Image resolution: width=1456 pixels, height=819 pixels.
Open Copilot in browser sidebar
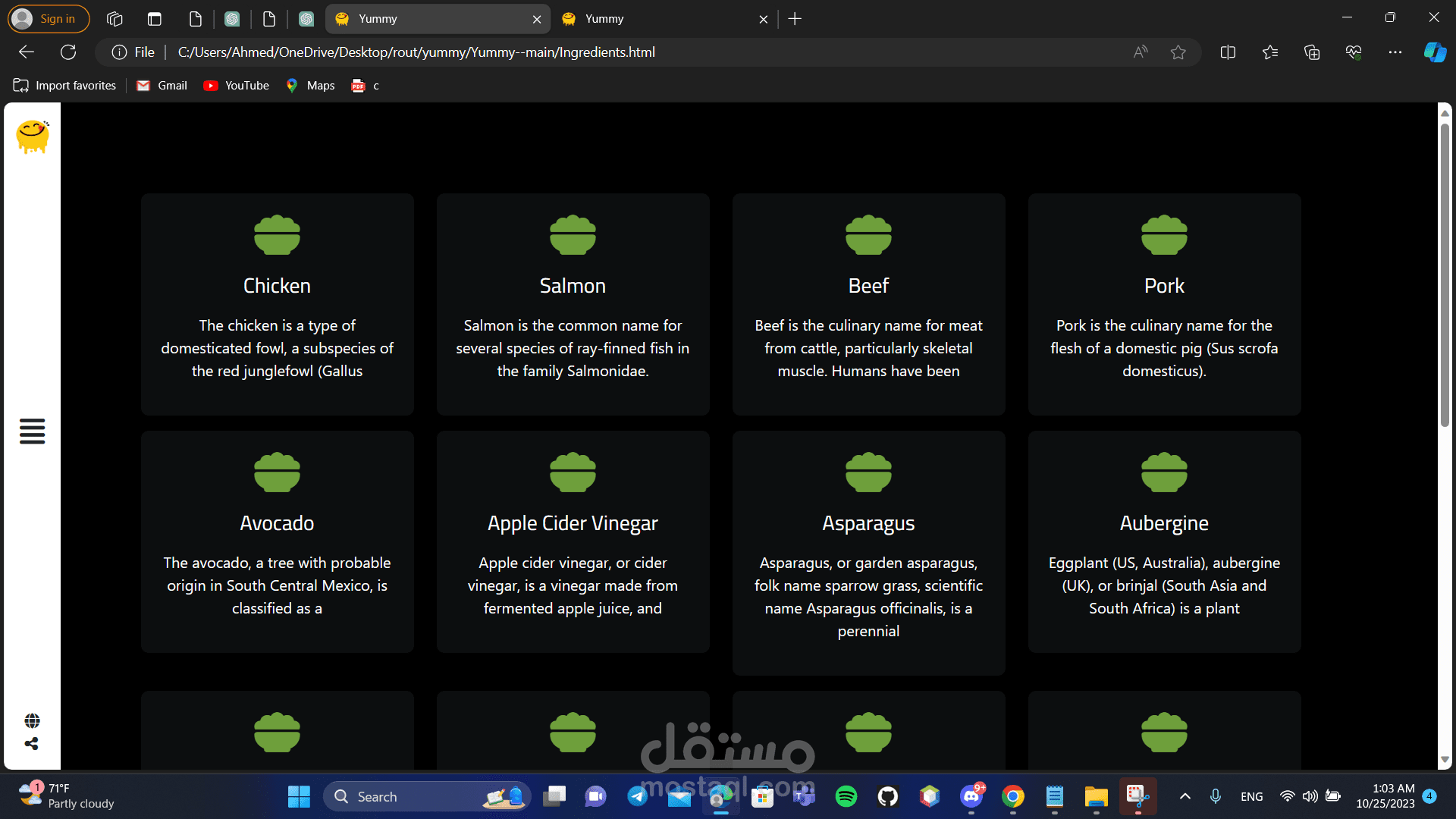pos(1434,52)
